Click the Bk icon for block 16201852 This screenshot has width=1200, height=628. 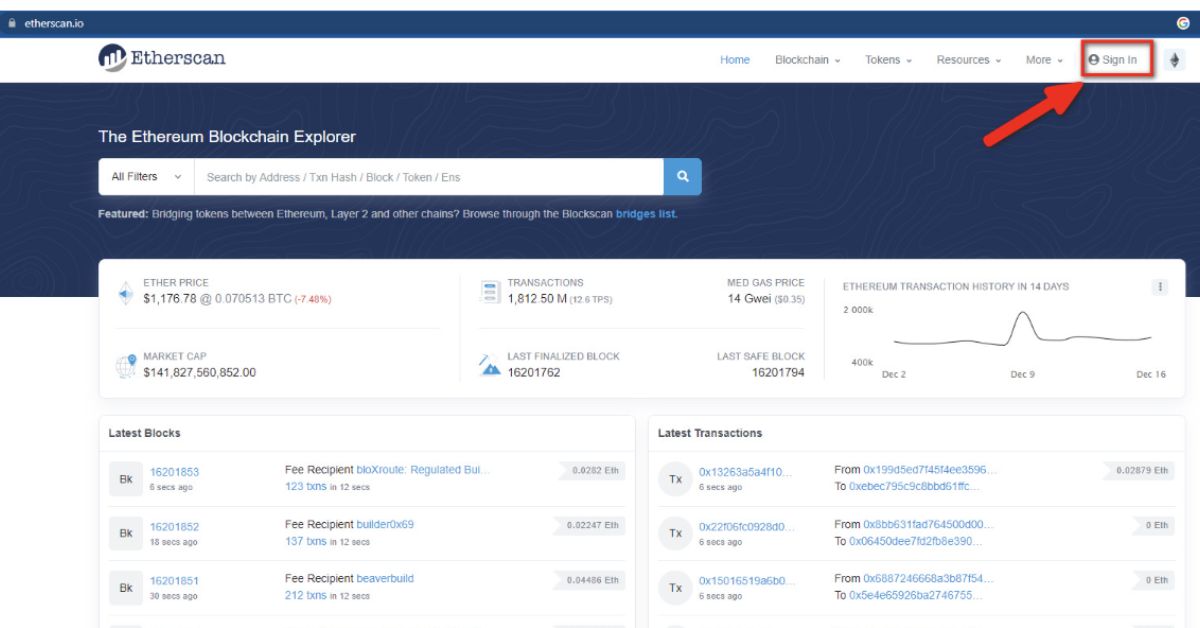pyautogui.click(x=126, y=534)
